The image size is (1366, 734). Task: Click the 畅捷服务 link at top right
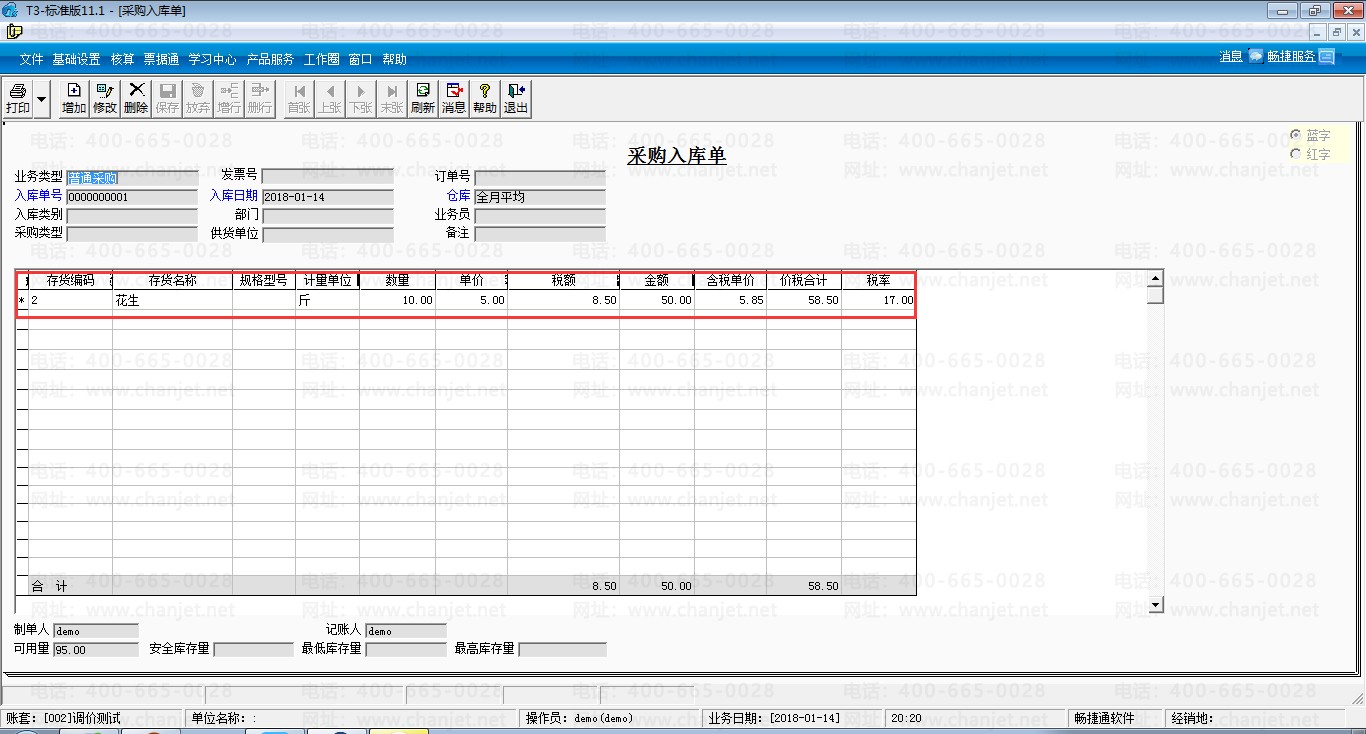pyautogui.click(x=1291, y=56)
